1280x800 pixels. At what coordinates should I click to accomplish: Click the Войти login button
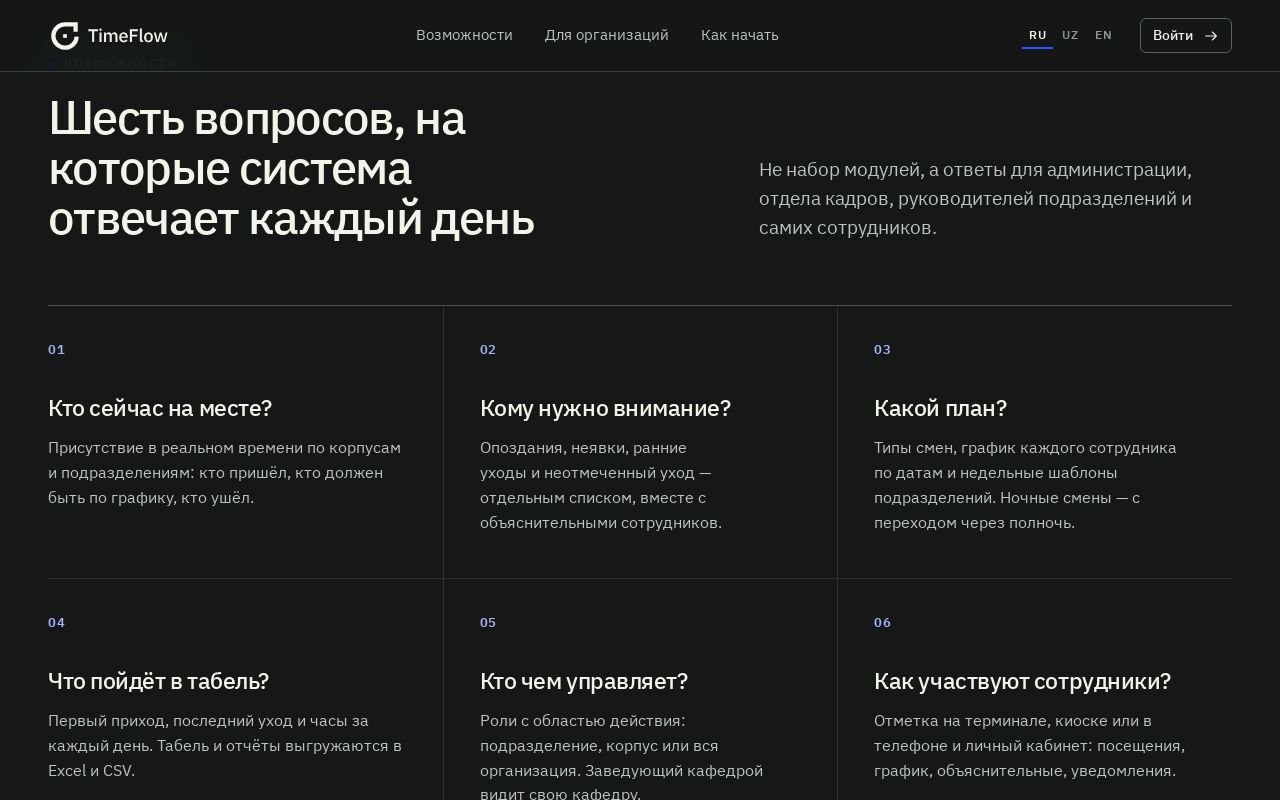pyautogui.click(x=1186, y=36)
